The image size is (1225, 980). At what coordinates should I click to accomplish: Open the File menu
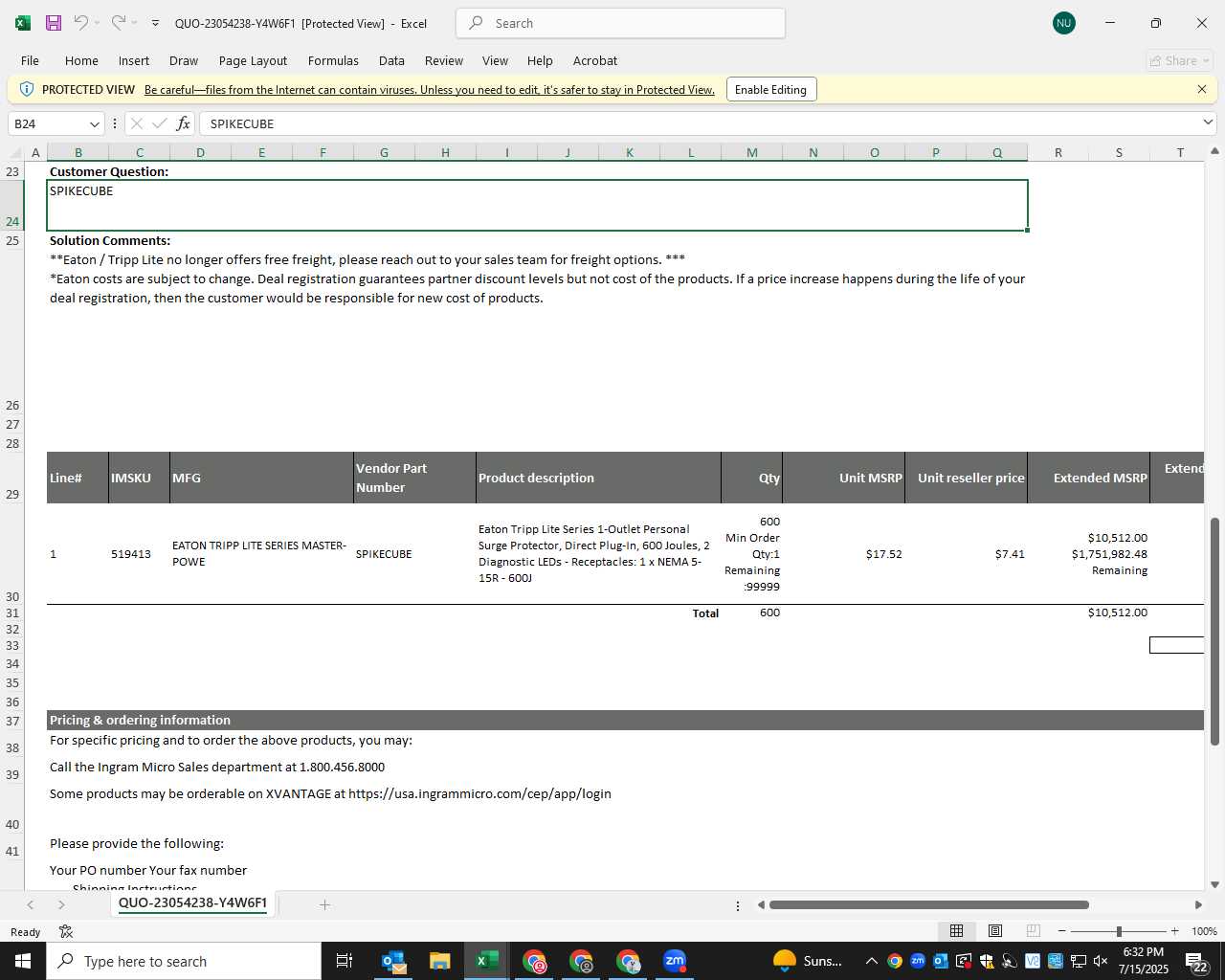(x=30, y=60)
